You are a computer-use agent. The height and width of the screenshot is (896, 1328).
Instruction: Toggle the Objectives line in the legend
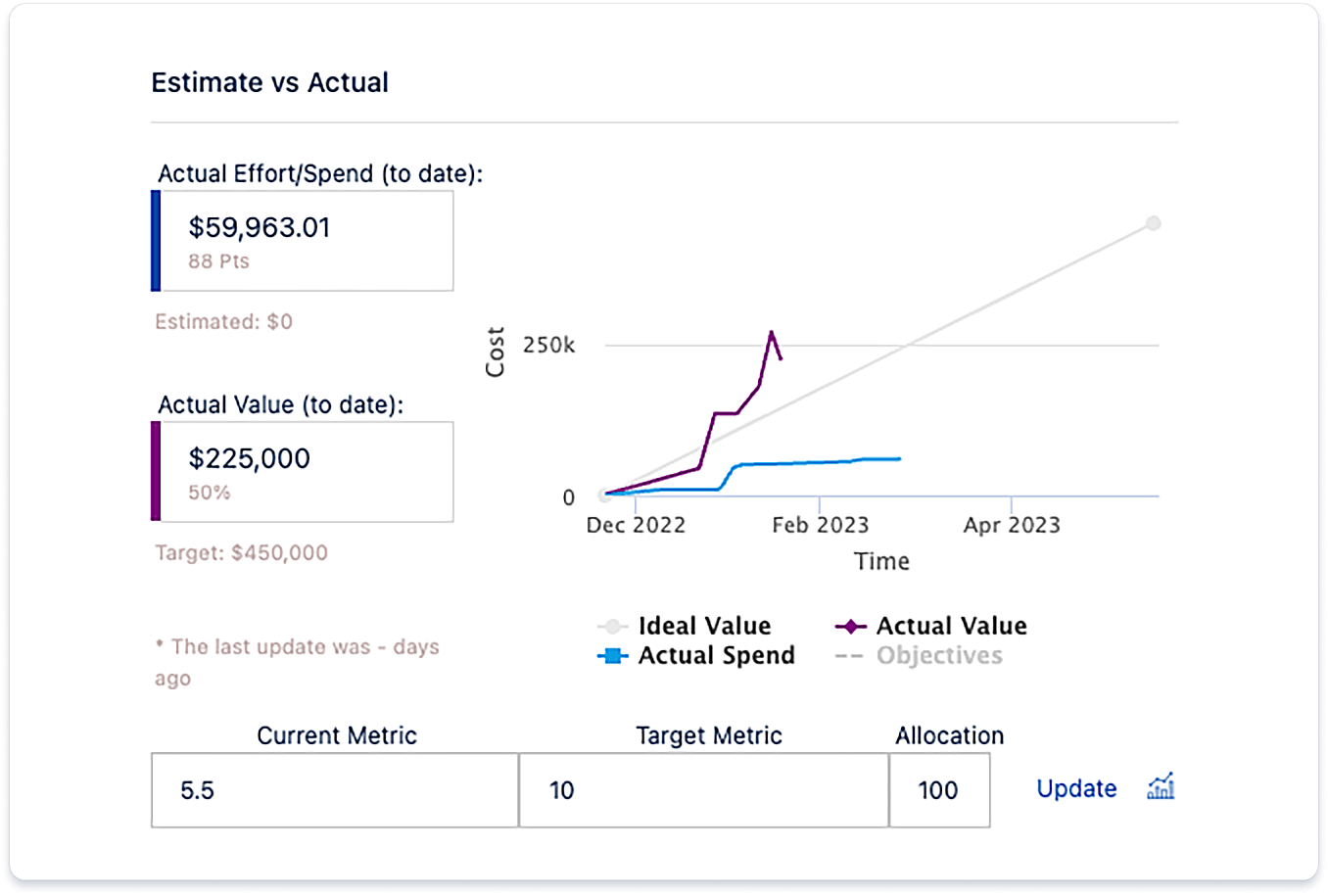(937, 656)
